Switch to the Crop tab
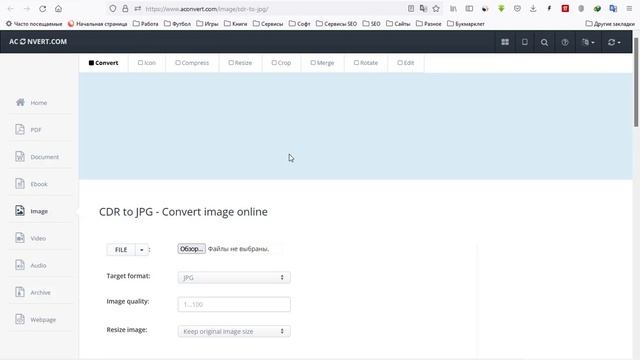Viewport: 640px width, 360px height. point(281,63)
